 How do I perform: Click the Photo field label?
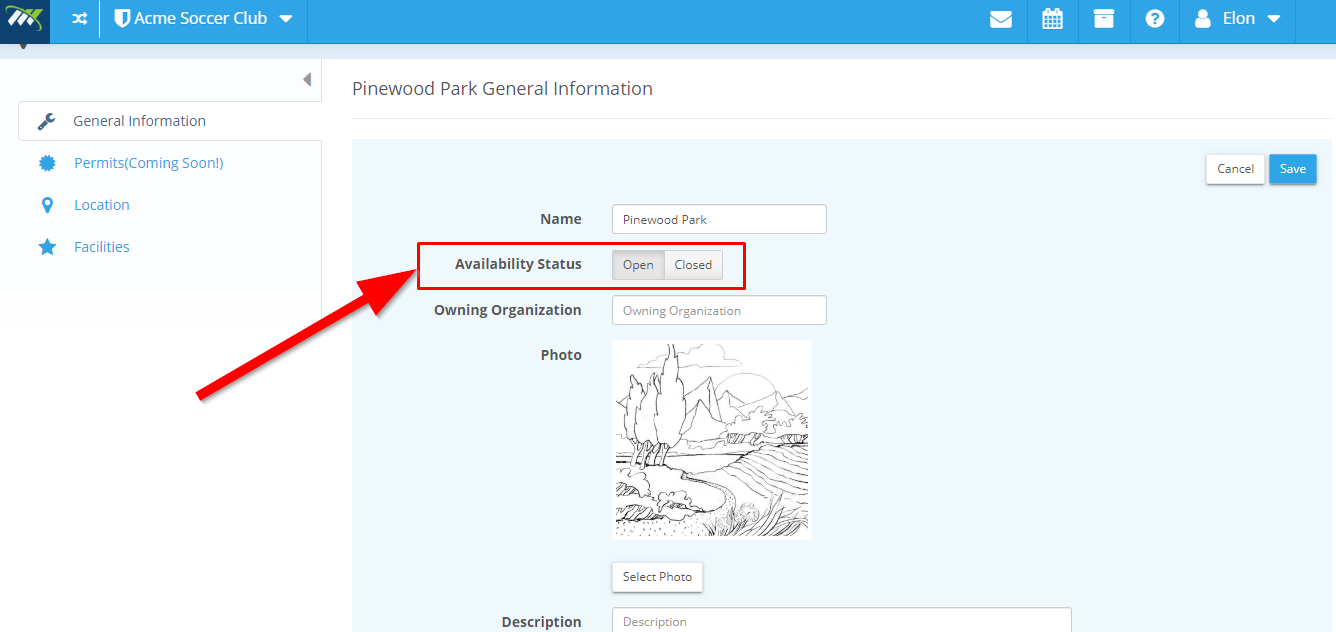point(561,355)
